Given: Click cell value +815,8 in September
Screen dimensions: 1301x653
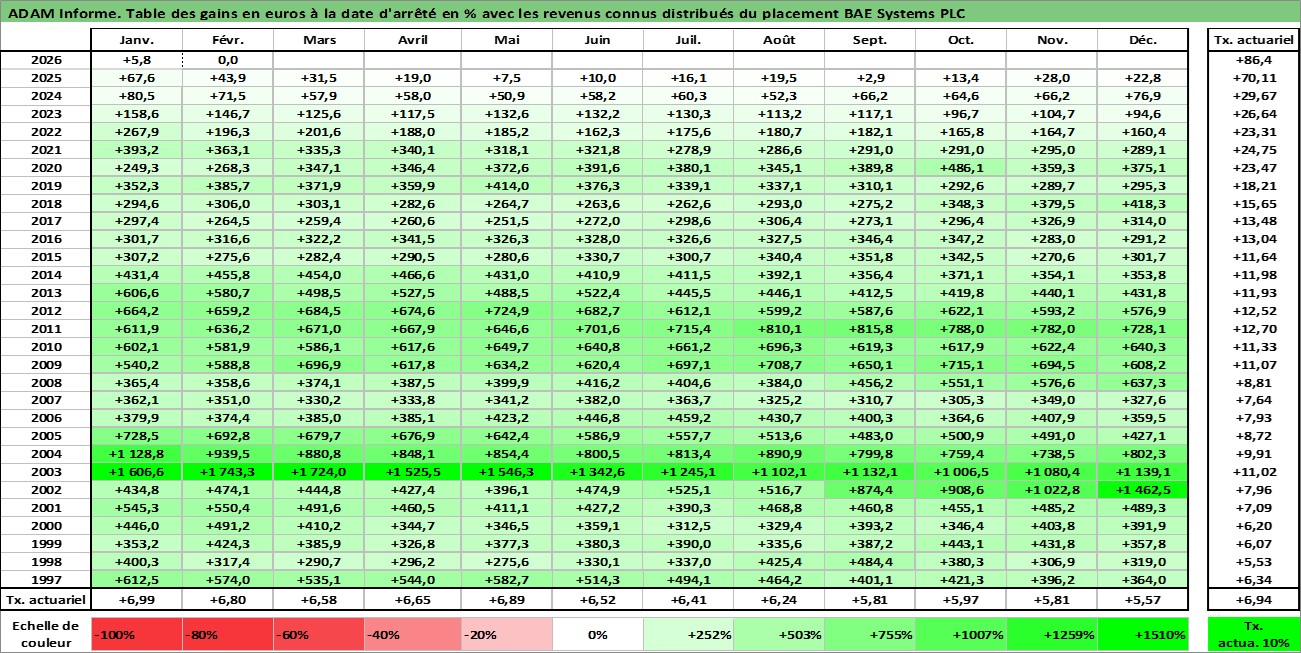Looking at the screenshot, I should 870,328.
